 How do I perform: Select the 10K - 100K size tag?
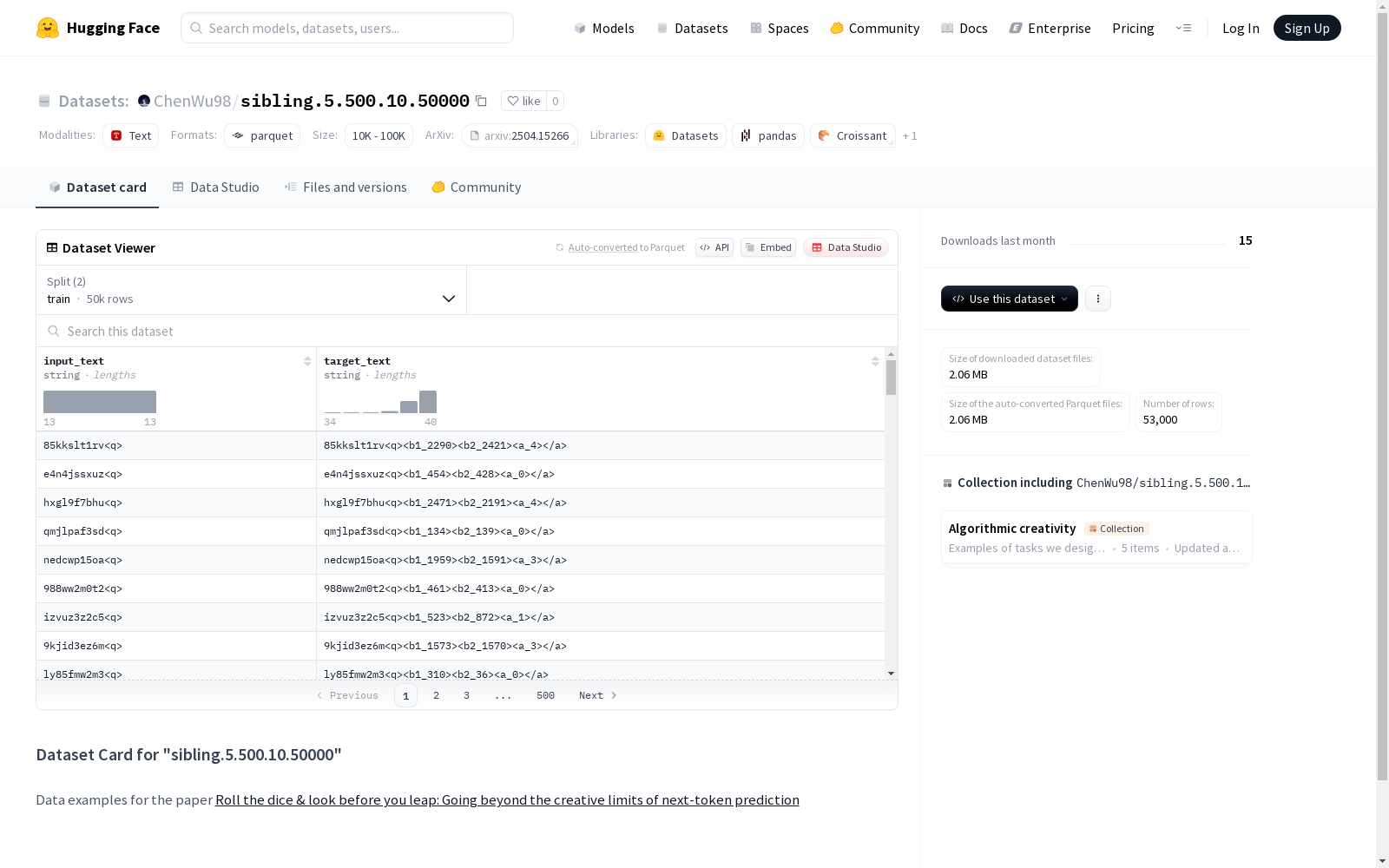379,135
